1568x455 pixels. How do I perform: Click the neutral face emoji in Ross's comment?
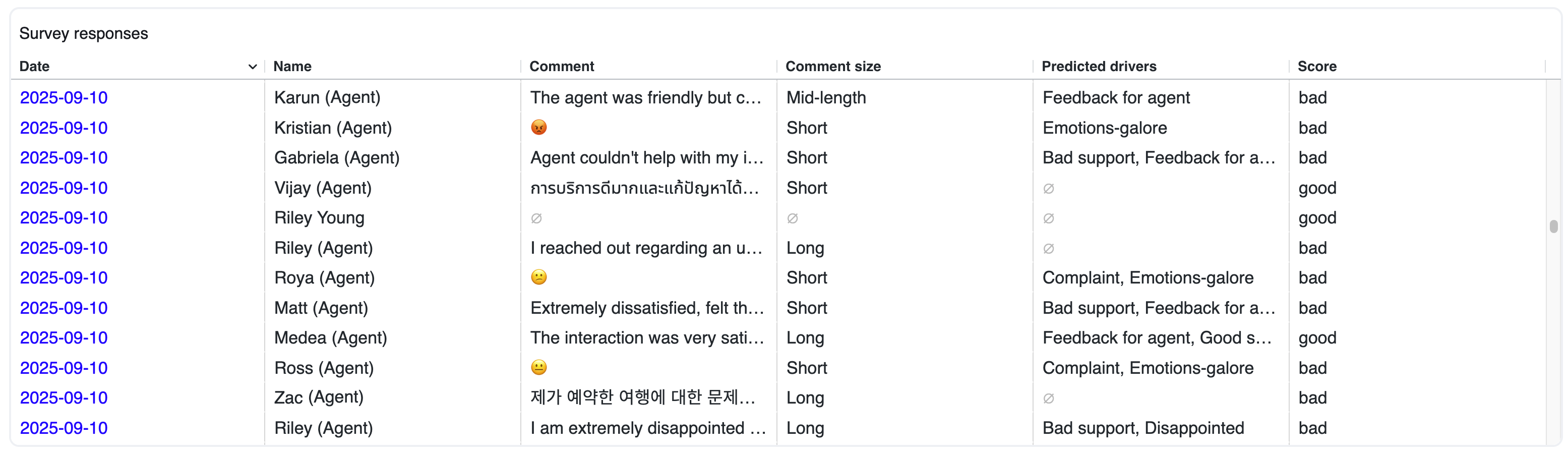pyautogui.click(x=538, y=367)
